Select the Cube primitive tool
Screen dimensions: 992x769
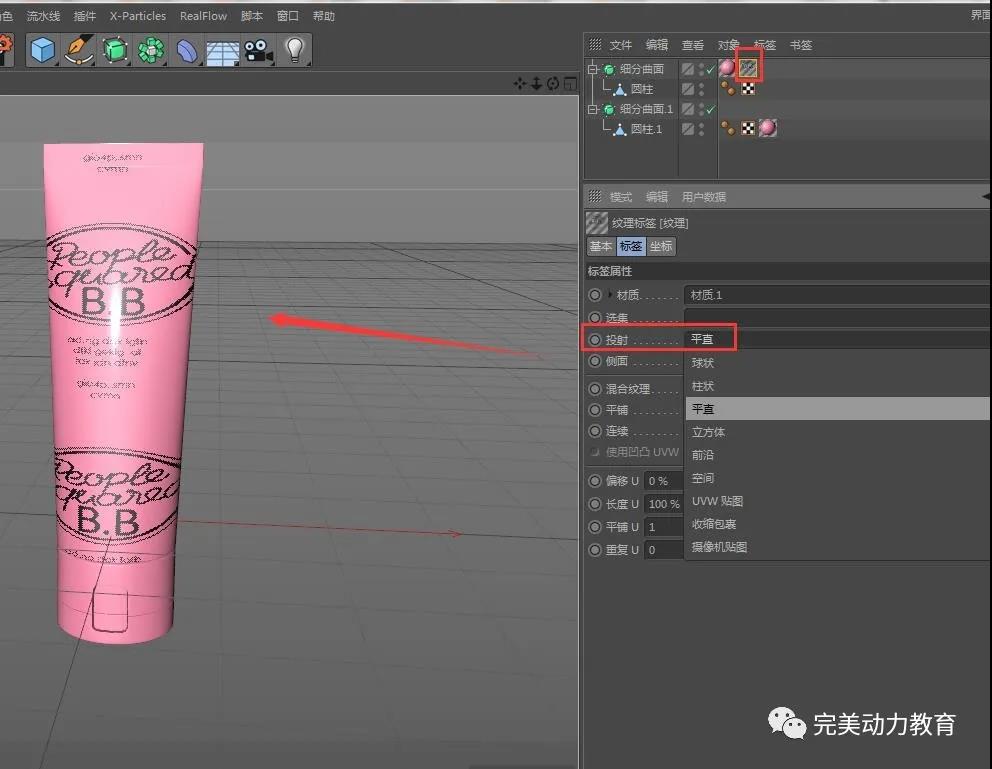(42, 49)
